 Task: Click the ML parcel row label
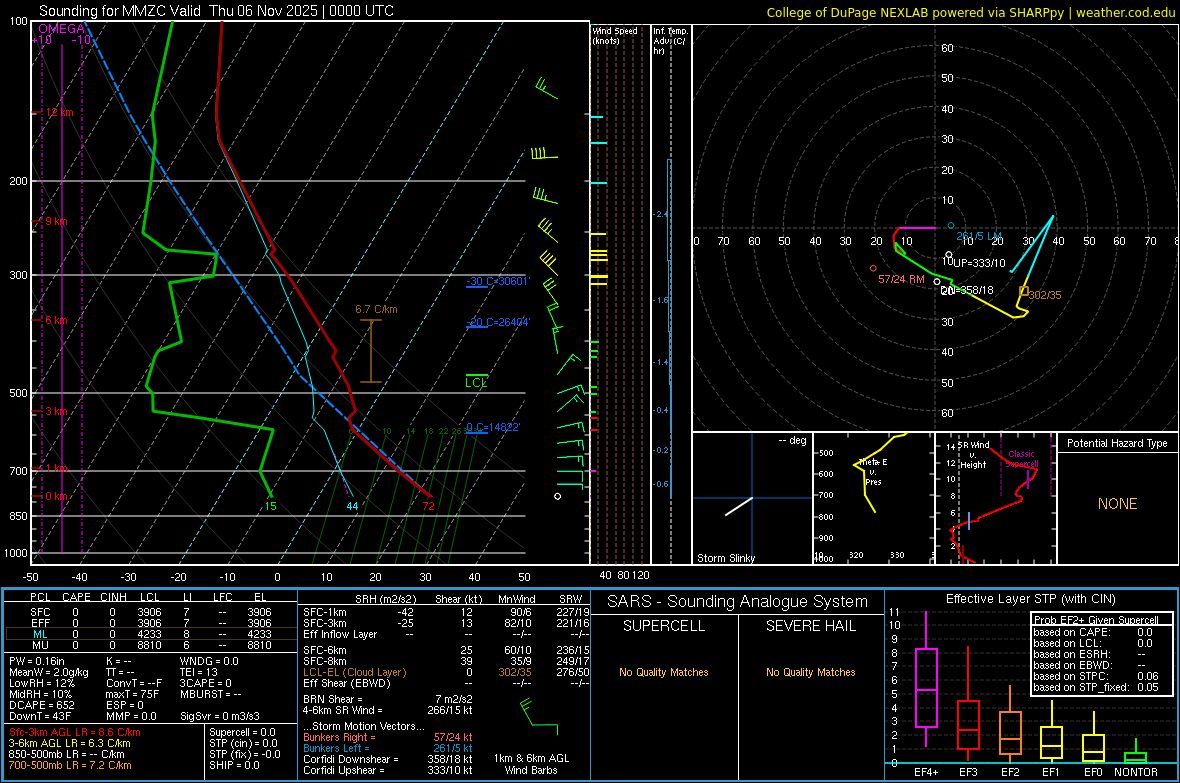coord(40,634)
